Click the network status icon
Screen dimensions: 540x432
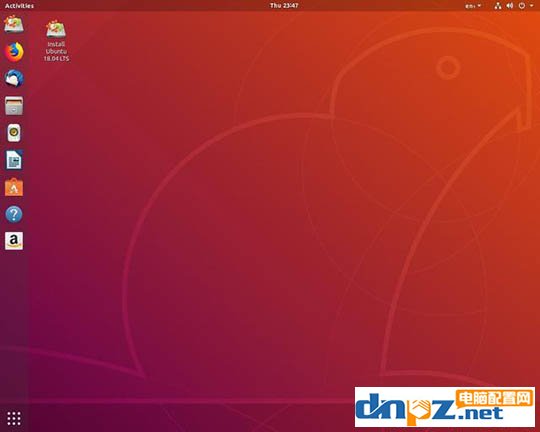498,6
